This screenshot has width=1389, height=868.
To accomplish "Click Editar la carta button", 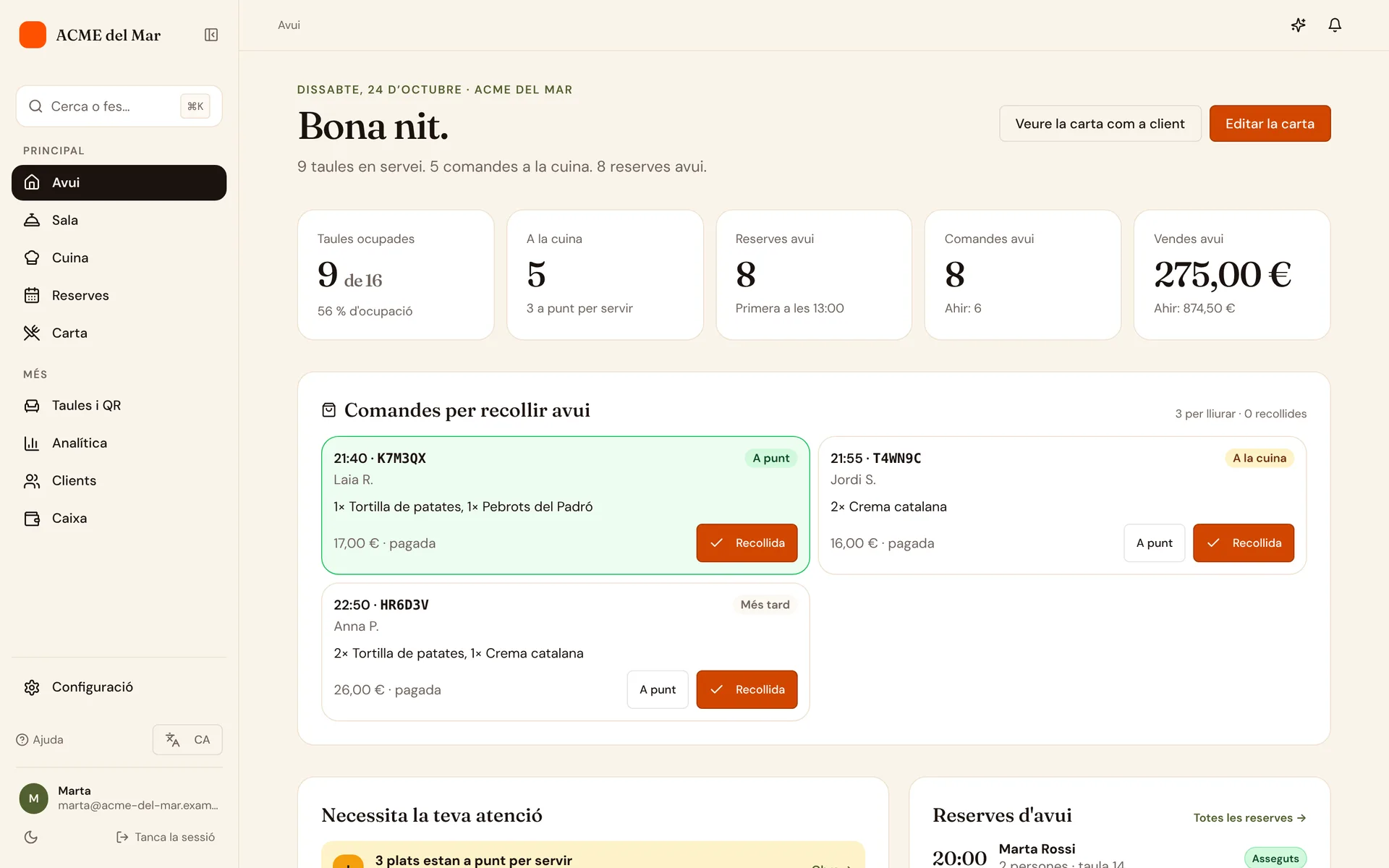I will 1270,124.
